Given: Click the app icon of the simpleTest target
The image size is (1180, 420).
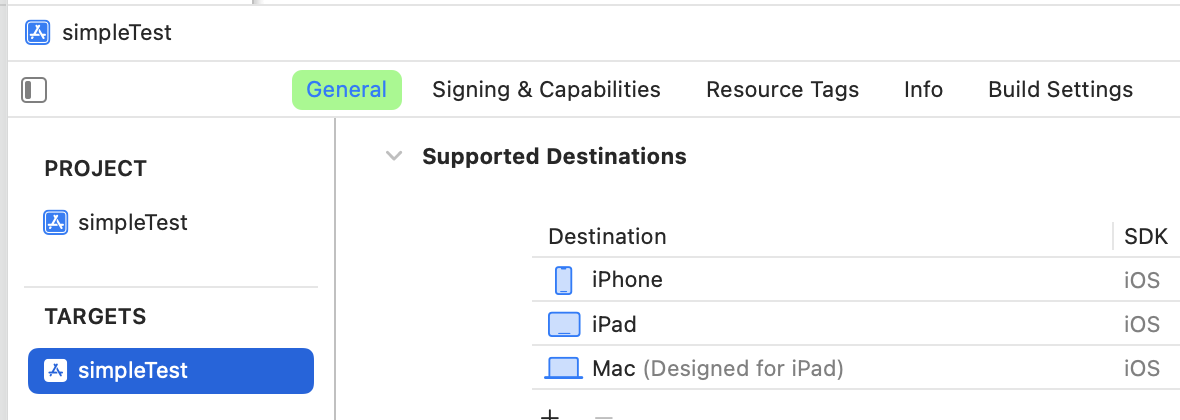Looking at the screenshot, I should tap(56, 371).
